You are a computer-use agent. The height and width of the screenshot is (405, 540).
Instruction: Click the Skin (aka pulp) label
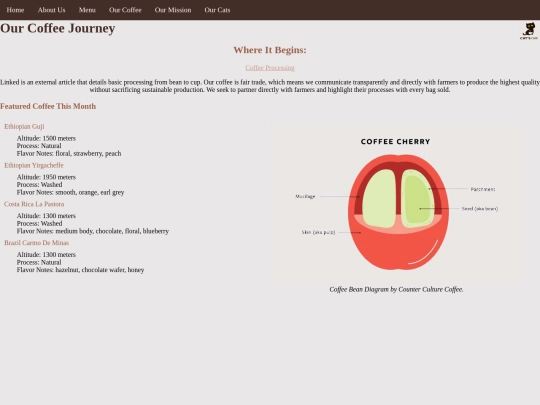point(318,232)
